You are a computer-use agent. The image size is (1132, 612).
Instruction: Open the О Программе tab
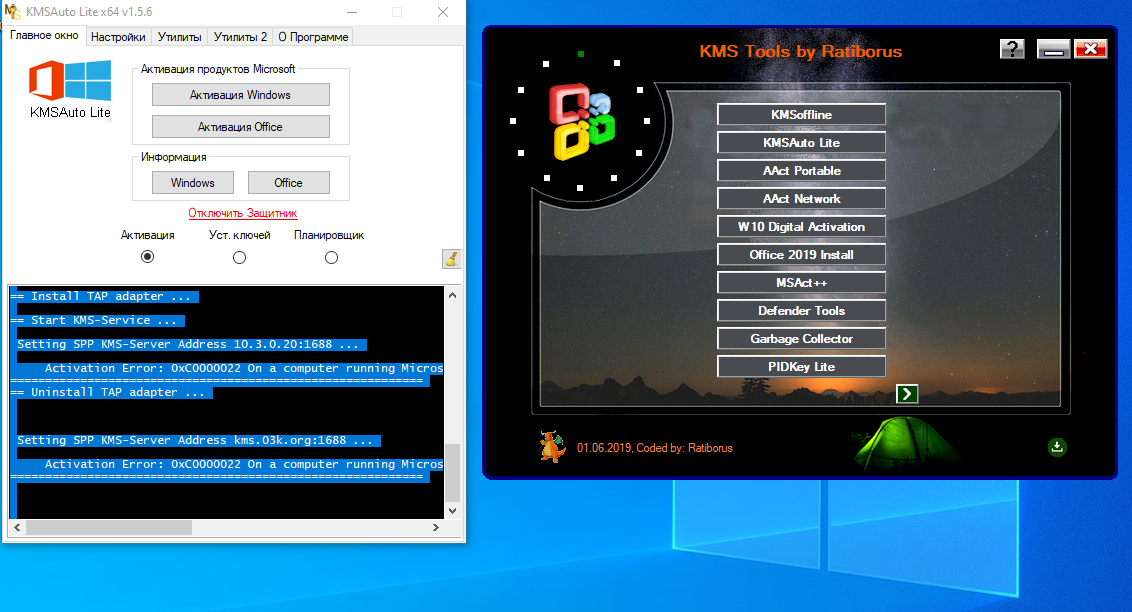(313, 37)
